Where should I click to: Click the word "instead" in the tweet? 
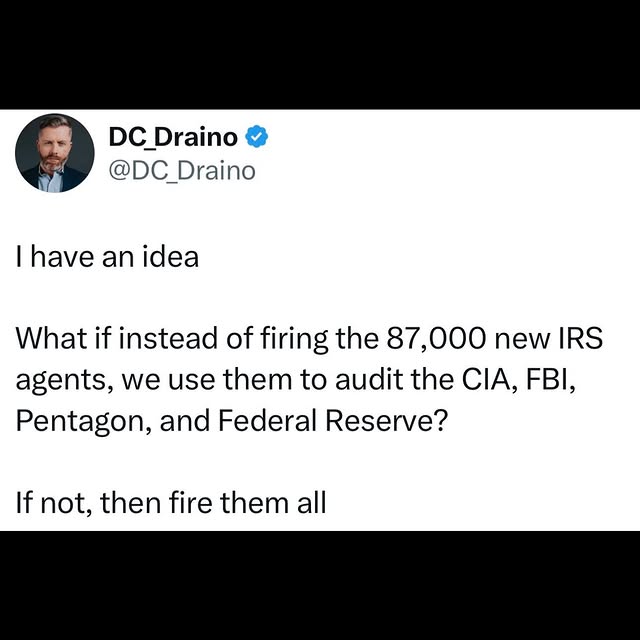coord(168,339)
